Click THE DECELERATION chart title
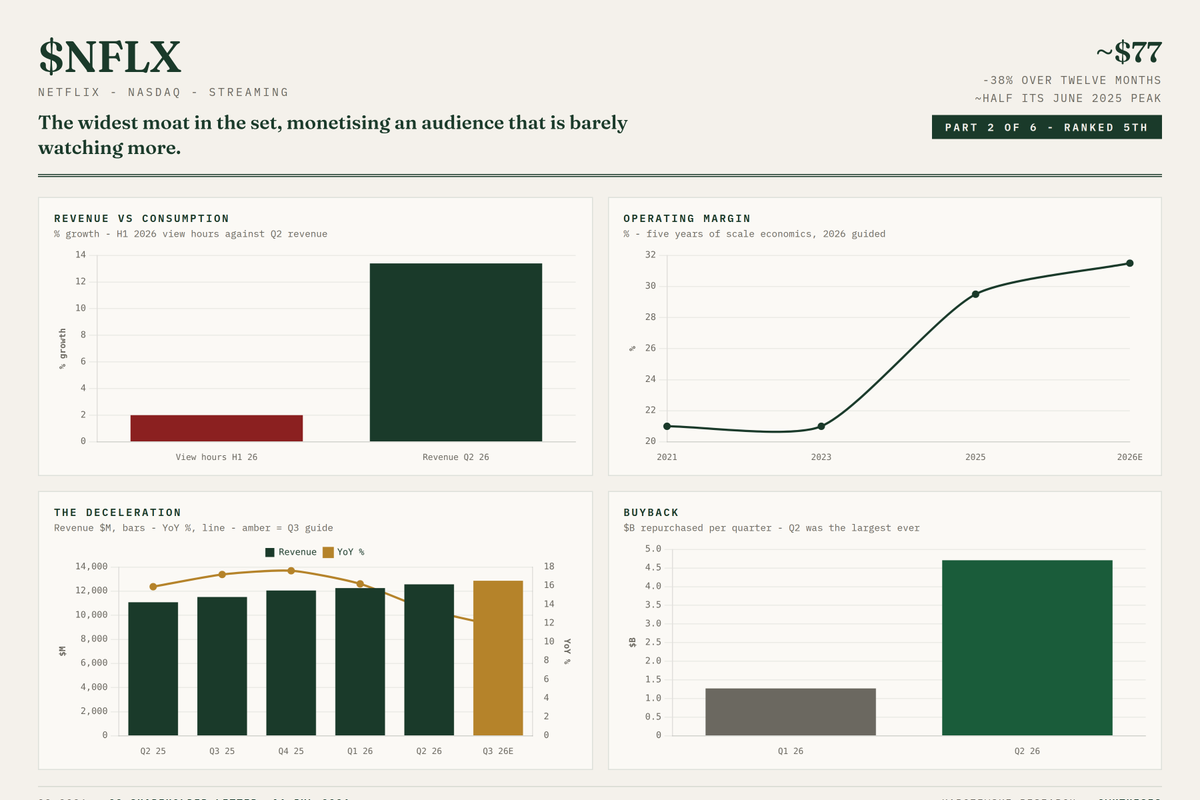 118,512
